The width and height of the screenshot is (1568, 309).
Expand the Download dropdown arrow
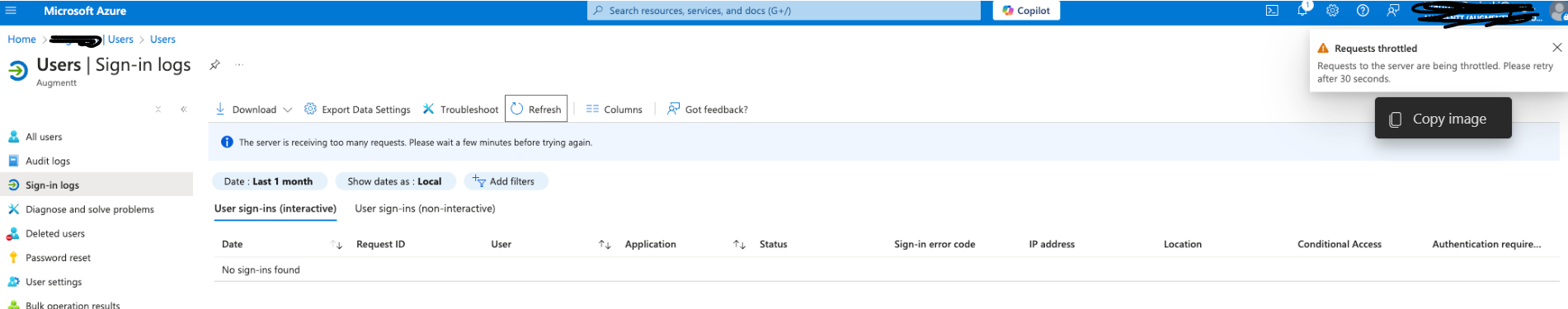click(287, 110)
